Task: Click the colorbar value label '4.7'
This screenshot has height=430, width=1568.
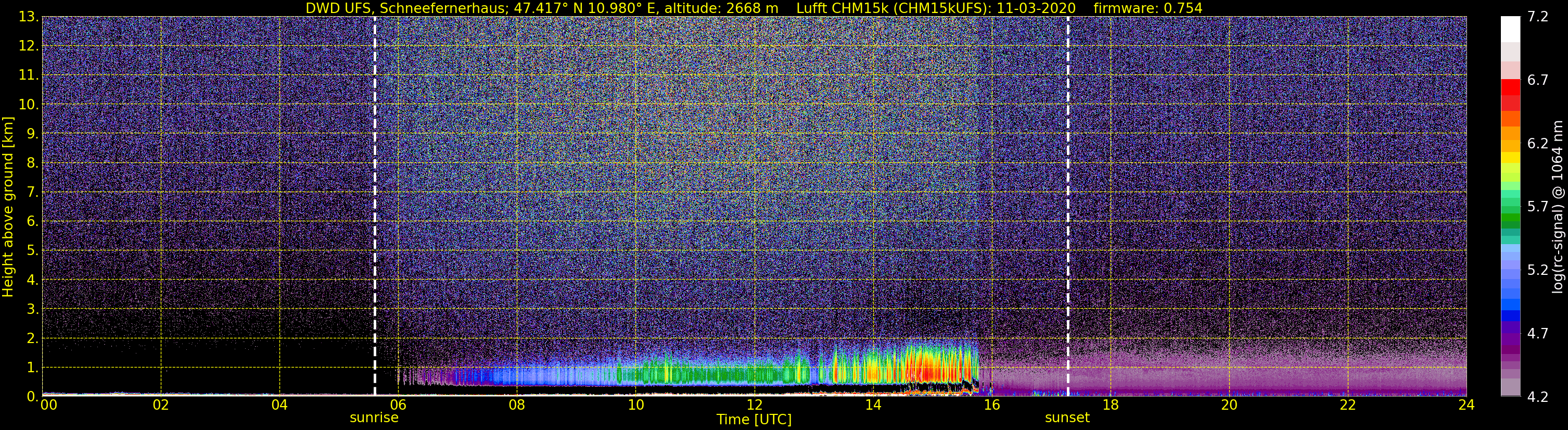Action: click(1538, 334)
